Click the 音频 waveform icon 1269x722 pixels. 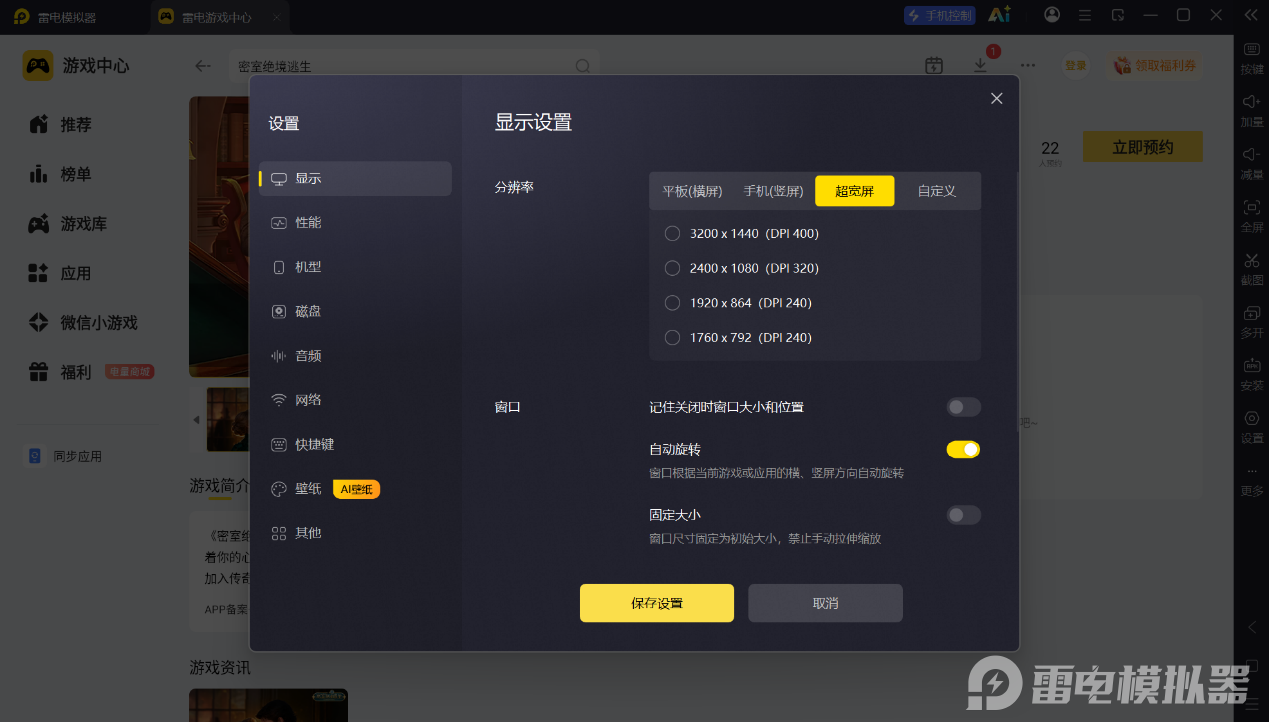point(279,356)
